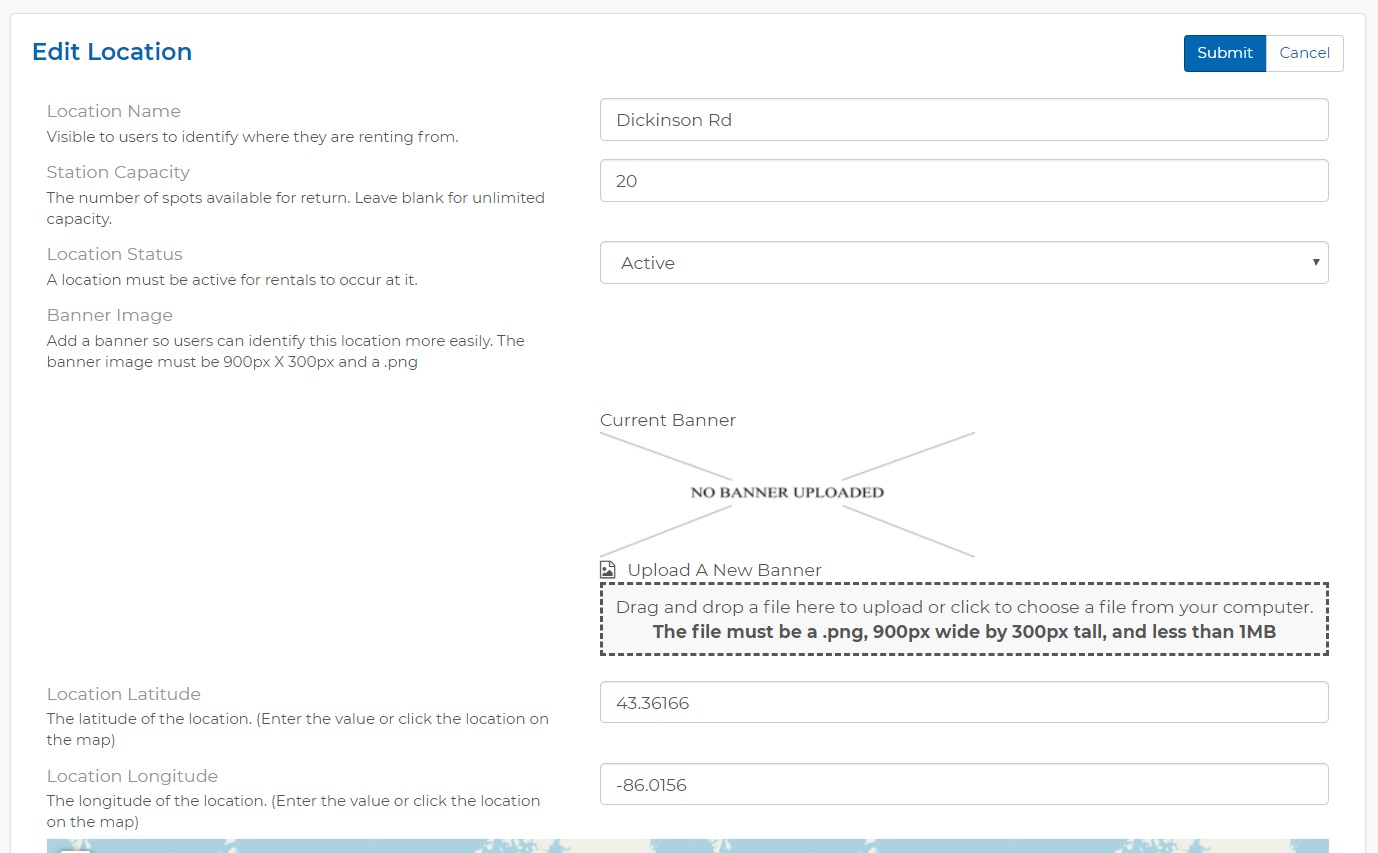Click the Location Latitude label
The height and width of the screenshot is (853, 1378).
pos(124,694)
